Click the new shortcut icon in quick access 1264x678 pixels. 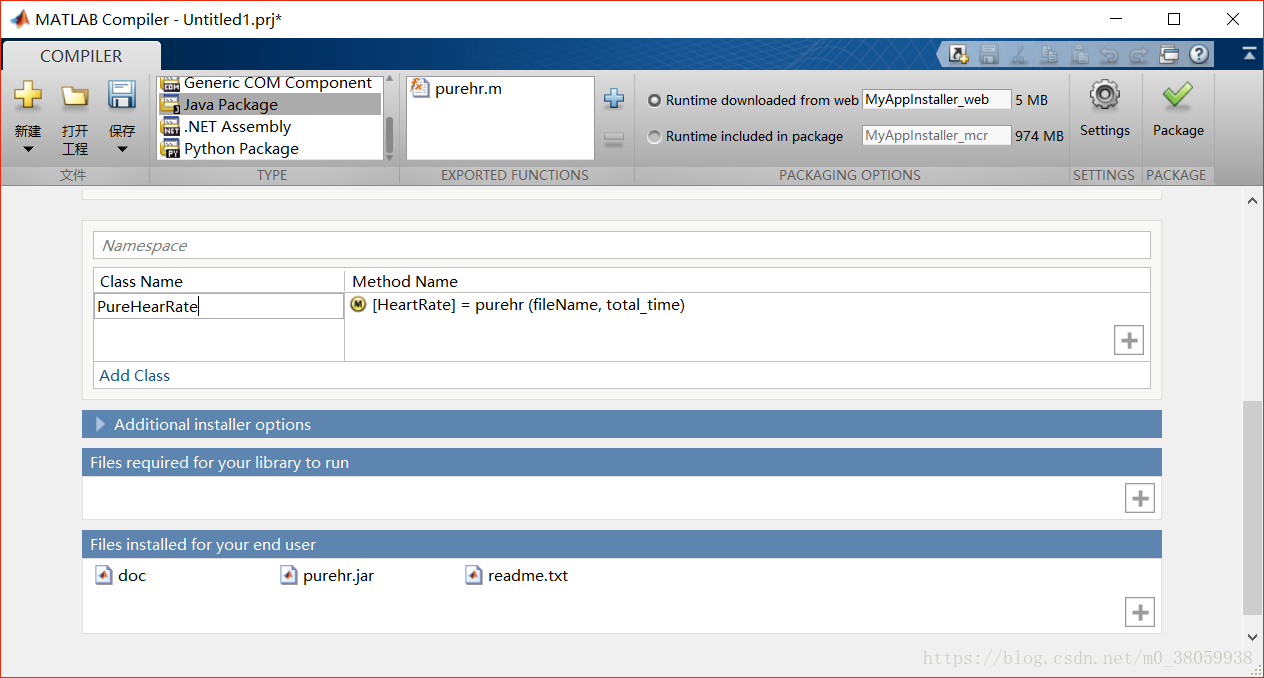pyautogui.click(x=959, y=55)
